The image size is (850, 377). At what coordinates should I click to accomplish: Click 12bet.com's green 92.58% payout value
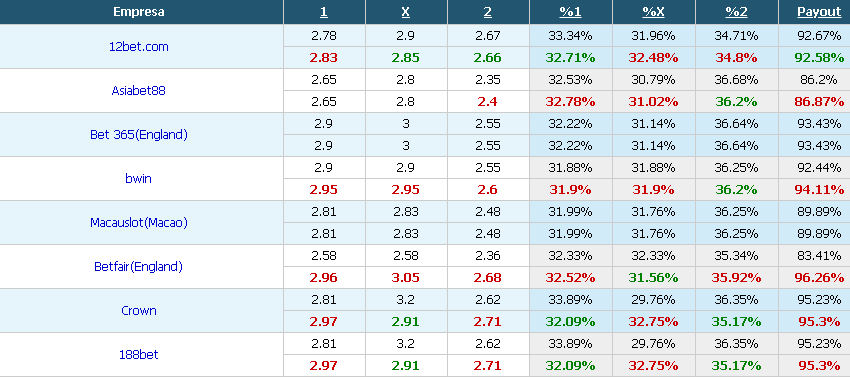[x=819, y=57]
